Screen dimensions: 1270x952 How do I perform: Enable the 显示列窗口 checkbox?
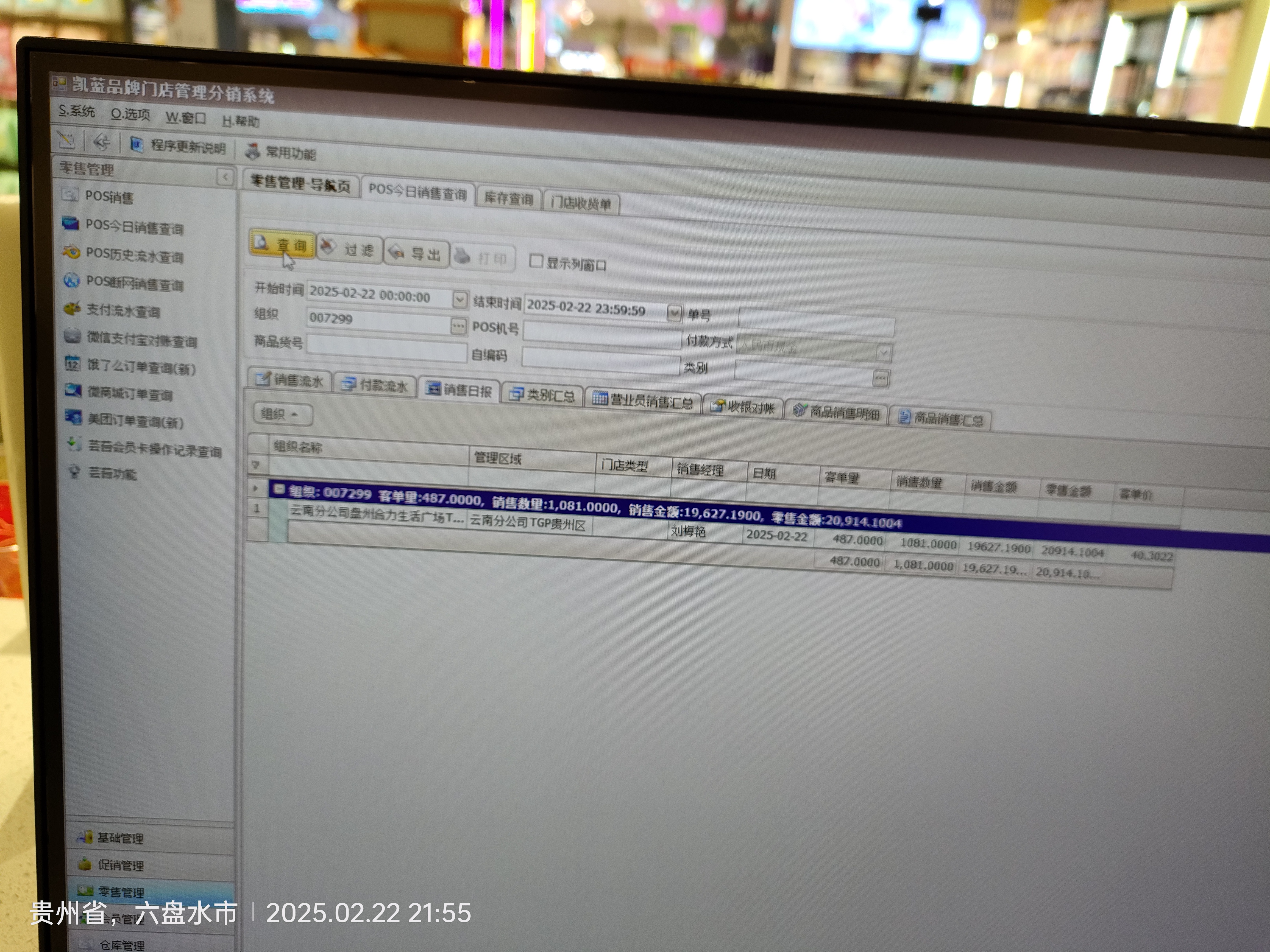536,261
